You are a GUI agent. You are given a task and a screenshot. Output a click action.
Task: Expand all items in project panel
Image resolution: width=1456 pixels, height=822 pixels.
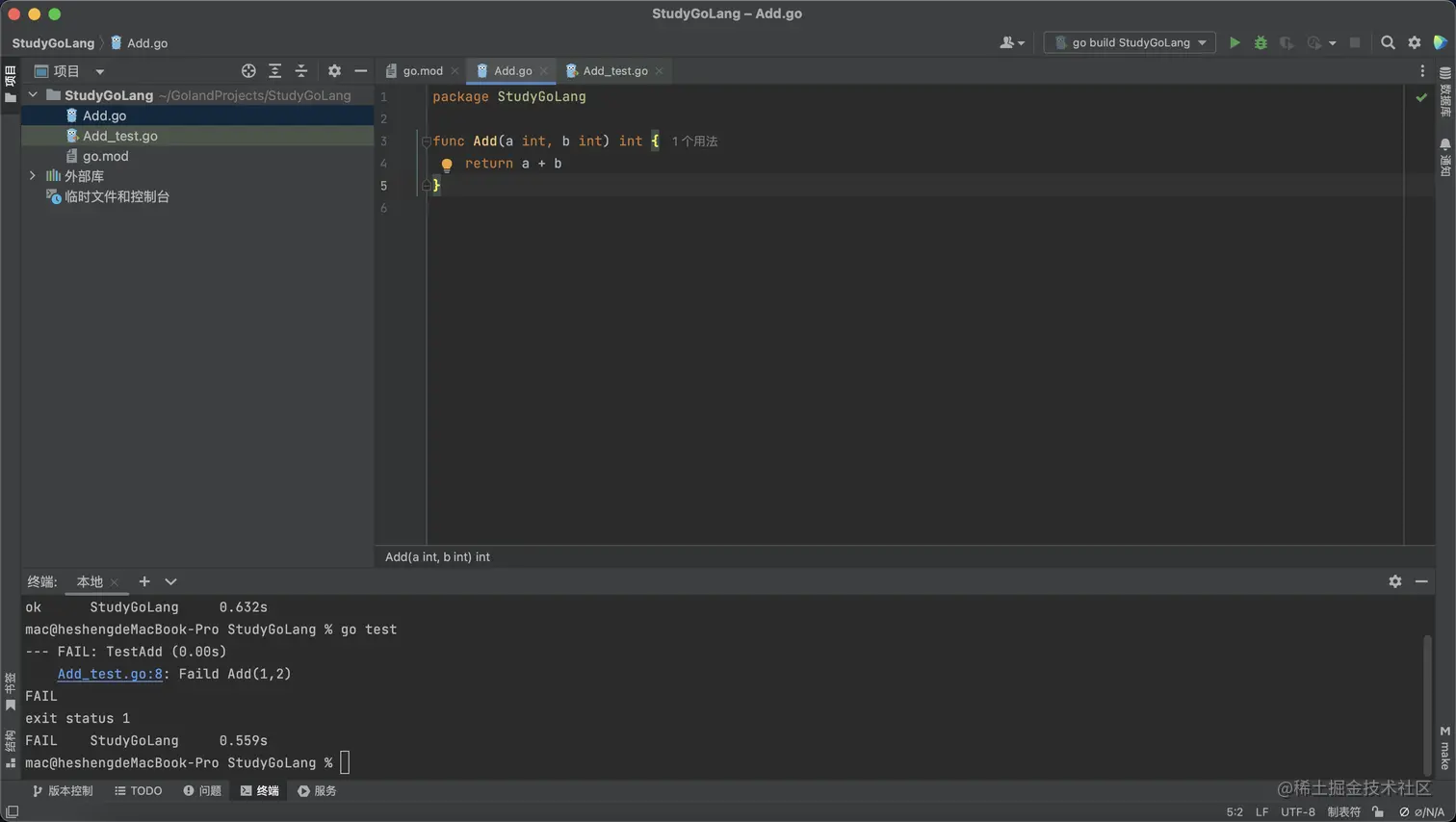[x=274, y=71]
